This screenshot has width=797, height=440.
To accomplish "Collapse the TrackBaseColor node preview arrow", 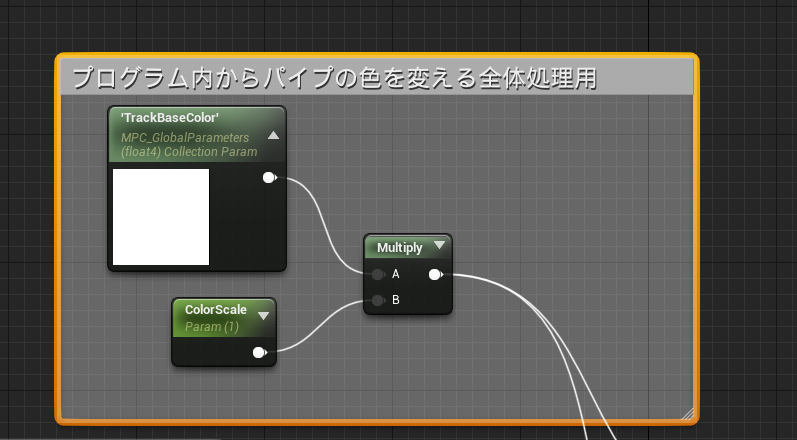I will click(x=273, y=135).
